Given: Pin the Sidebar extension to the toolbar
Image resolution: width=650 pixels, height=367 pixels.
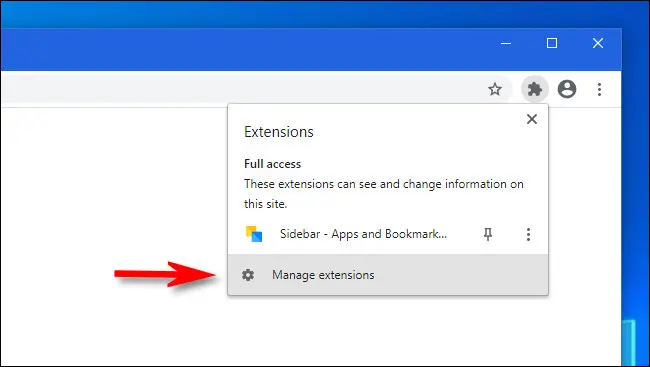Looking at the screenshot, I should coord(488,234).
